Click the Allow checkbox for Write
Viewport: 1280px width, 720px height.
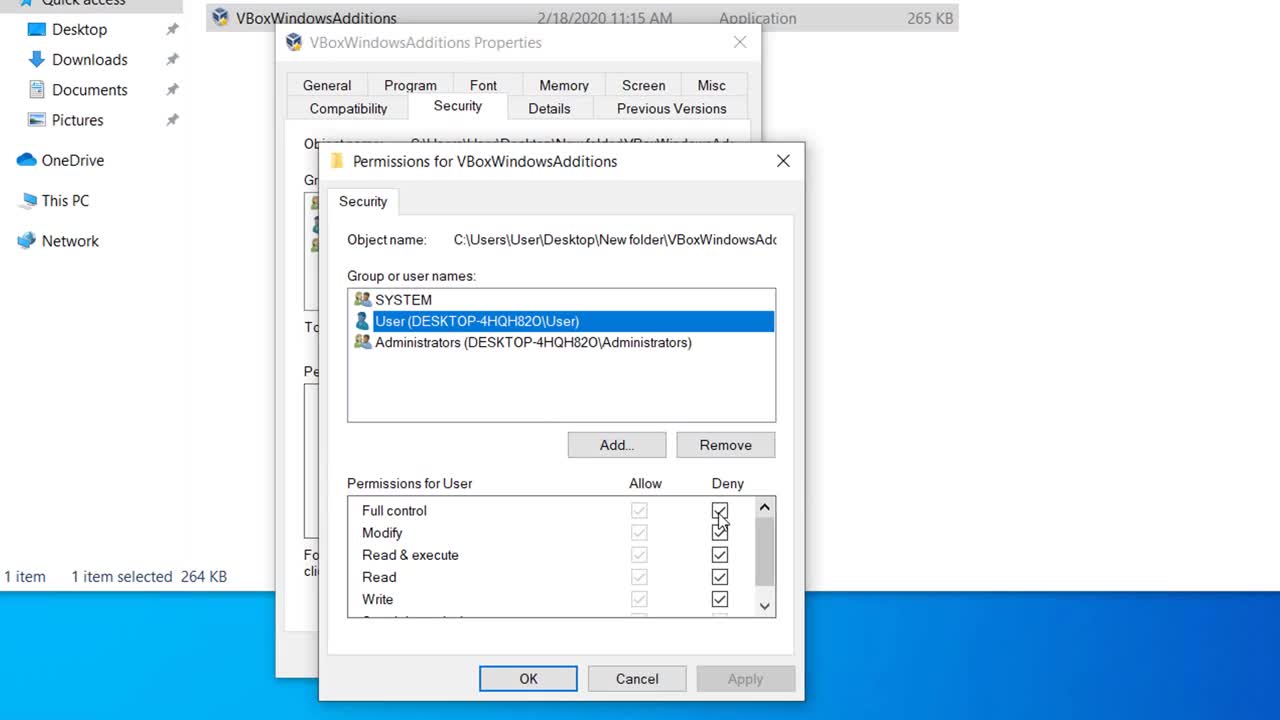639,599
